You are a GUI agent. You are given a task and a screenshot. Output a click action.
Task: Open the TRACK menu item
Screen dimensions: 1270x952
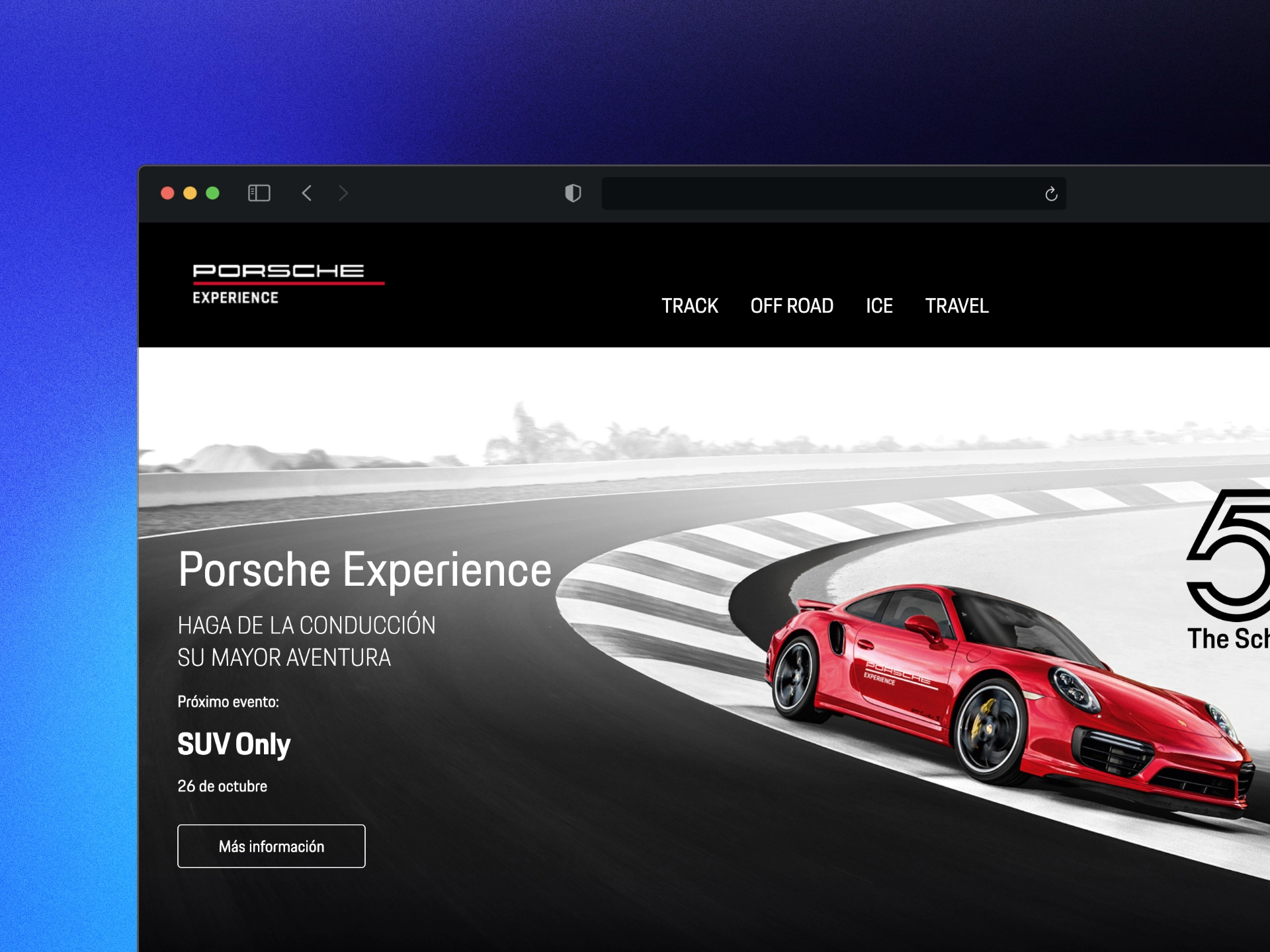click(690, 306)
